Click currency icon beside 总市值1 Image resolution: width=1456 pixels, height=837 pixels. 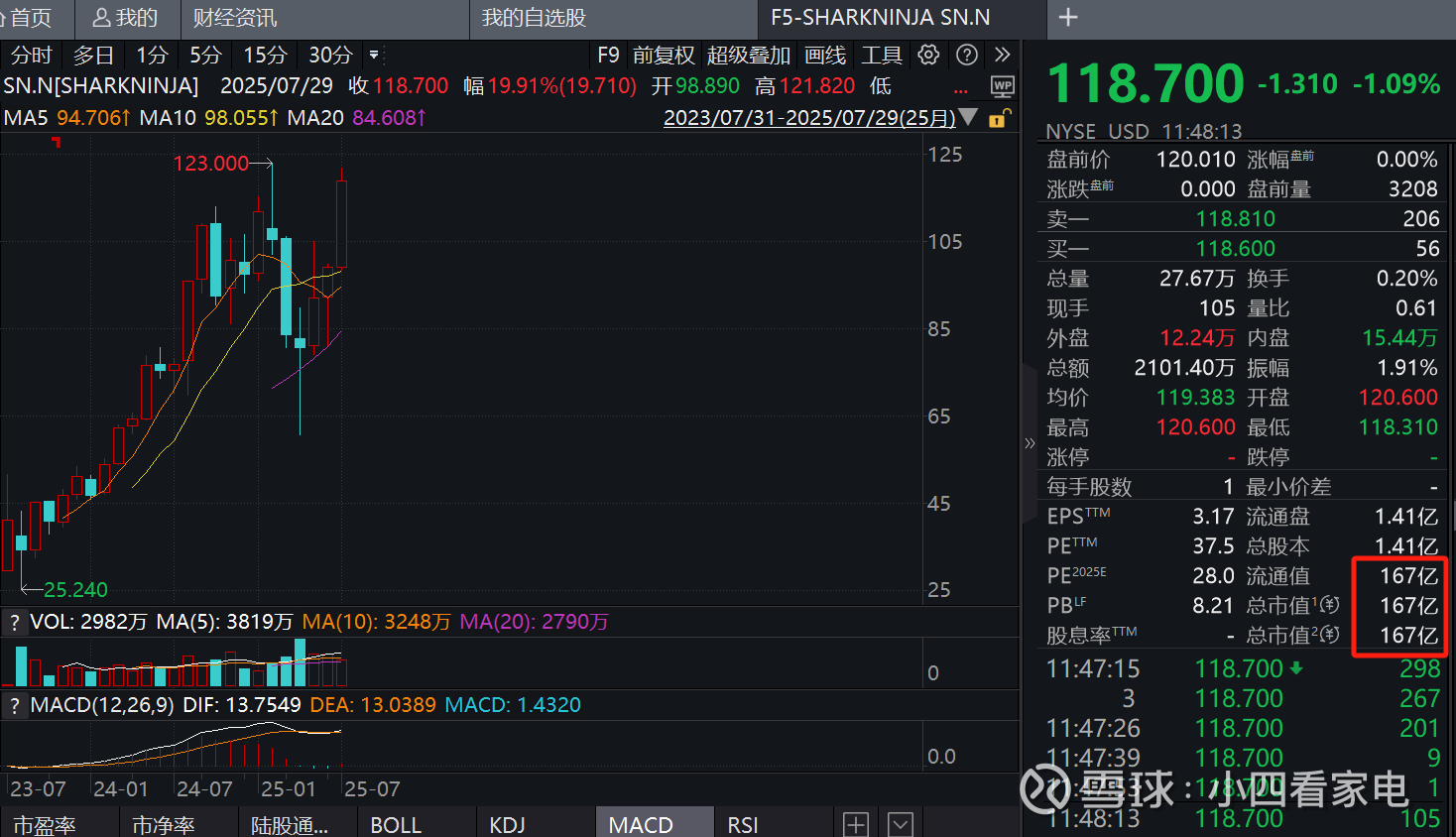[x=1331, y=605]
